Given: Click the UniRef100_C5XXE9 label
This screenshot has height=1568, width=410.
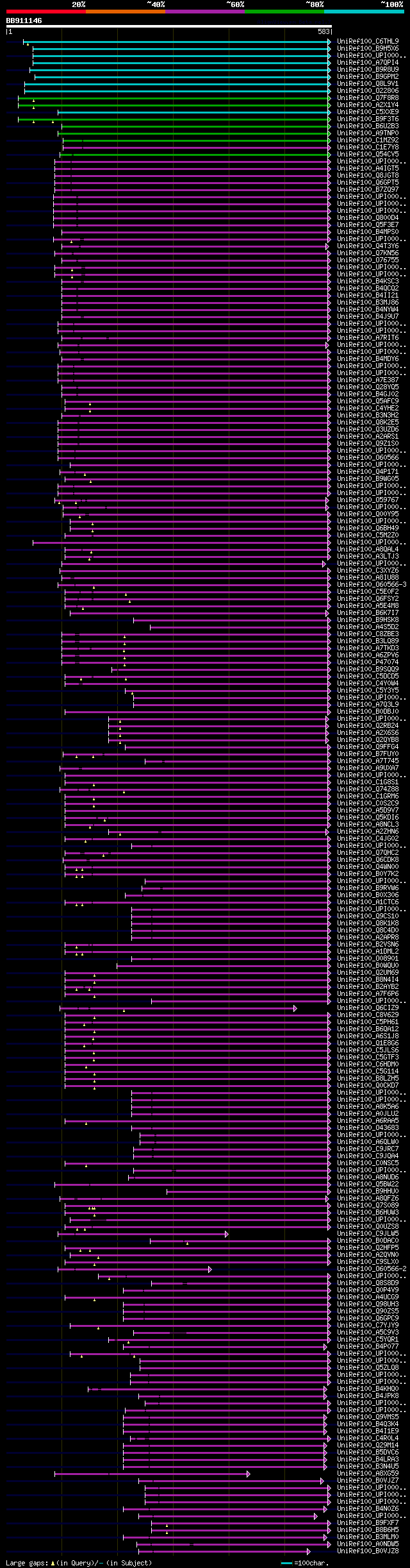Looking at the screenshot, I should pyautogui.click(x=368, y=112).
